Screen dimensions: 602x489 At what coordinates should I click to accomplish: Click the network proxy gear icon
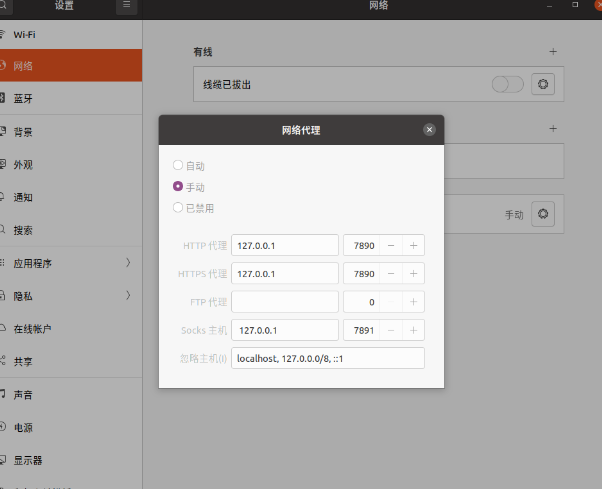[543, 214]
